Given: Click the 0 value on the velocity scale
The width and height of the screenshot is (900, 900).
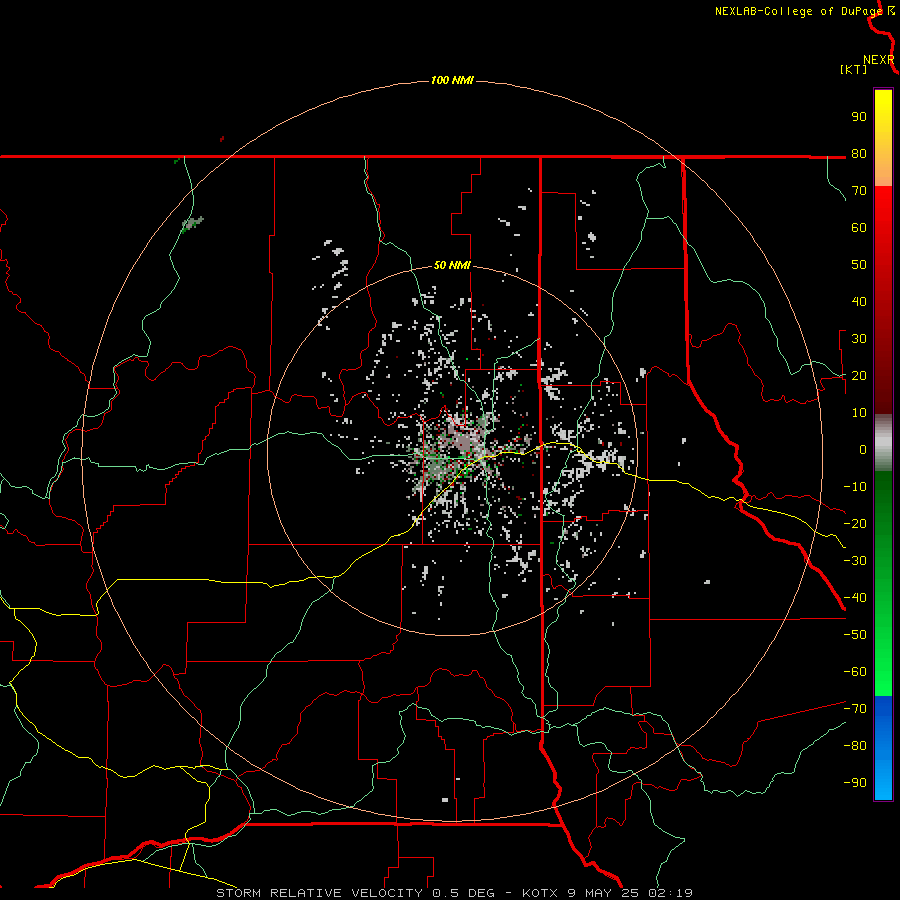Looking at the screenshot, I should click(x=863, y=450).
